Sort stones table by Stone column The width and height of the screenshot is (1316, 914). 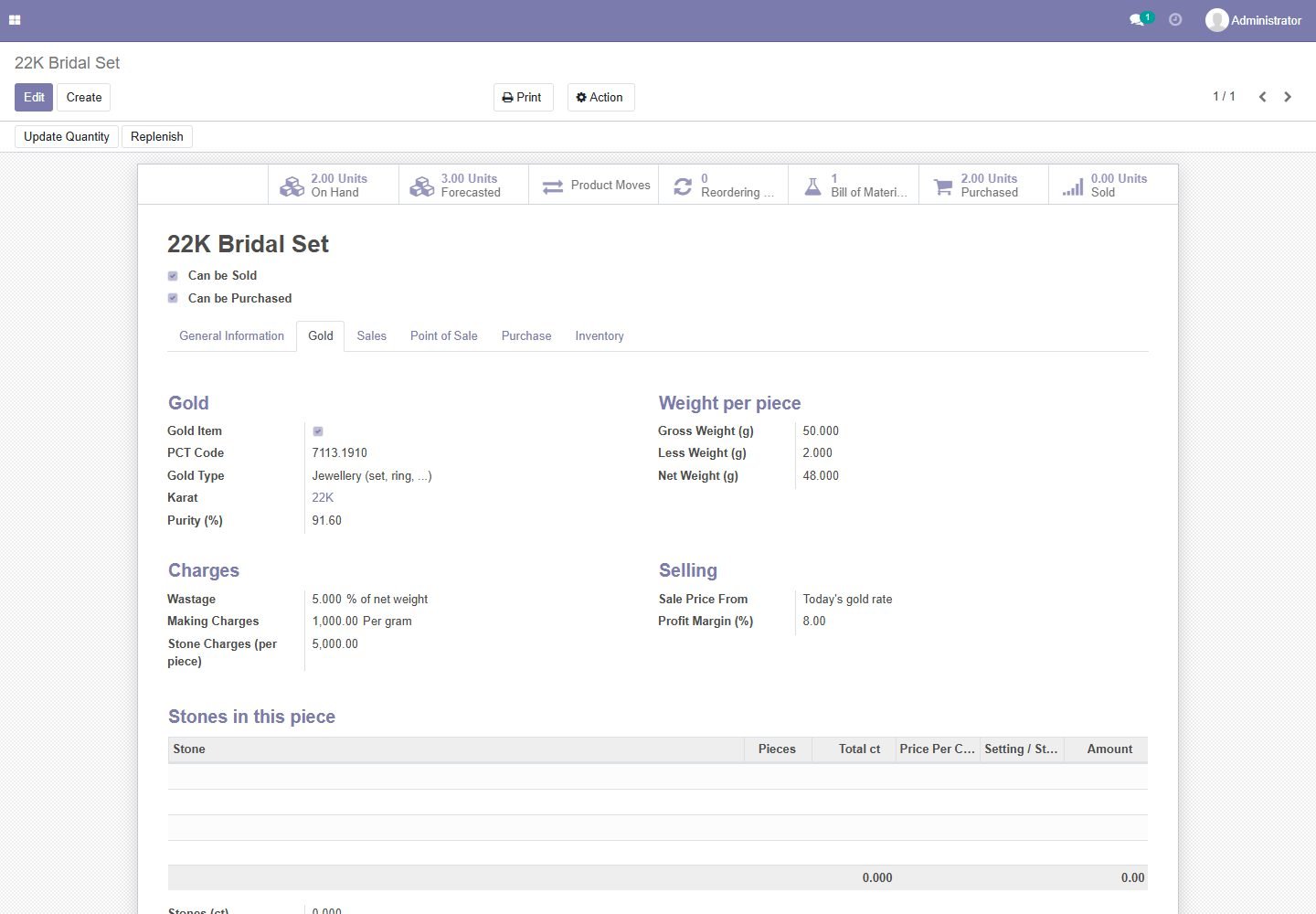[456, 749]
